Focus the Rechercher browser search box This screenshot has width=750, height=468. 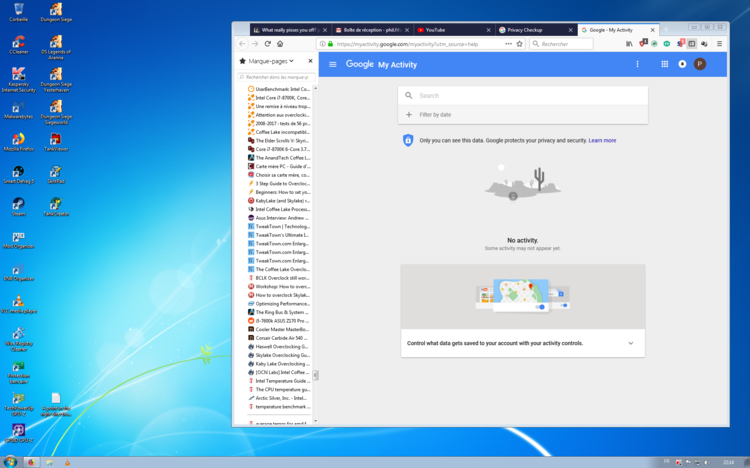(x=561, y=44)
